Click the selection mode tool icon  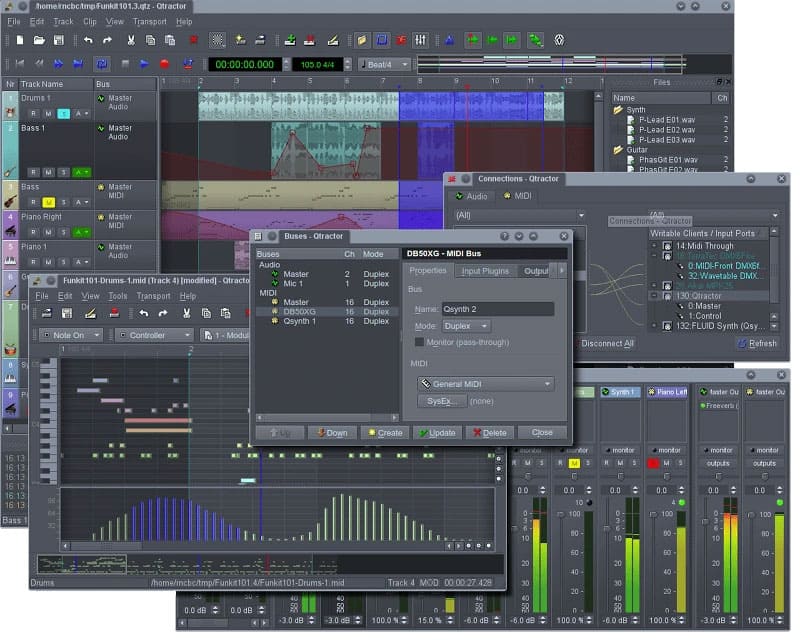coord(217,40)
